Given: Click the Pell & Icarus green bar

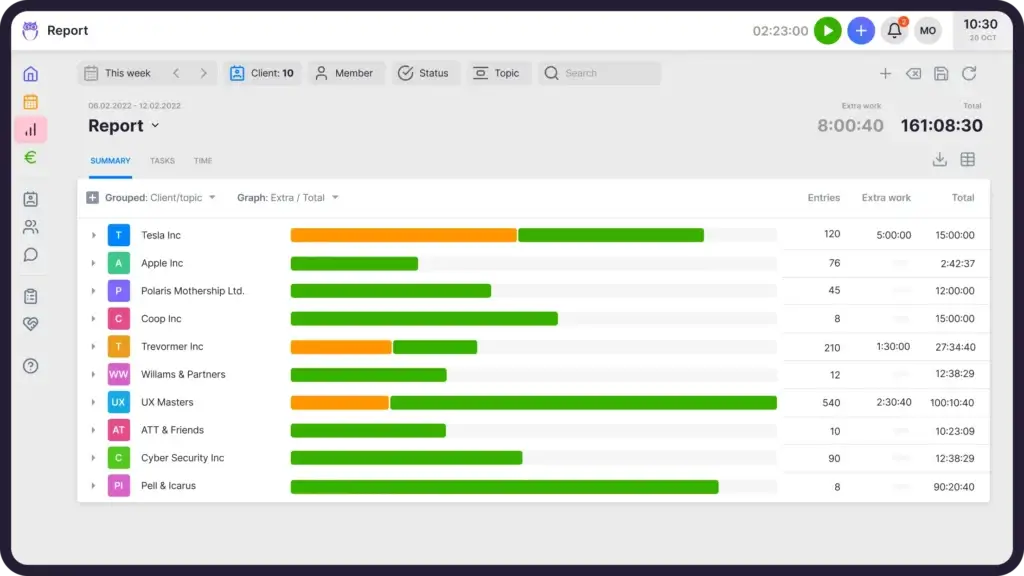Looking at the screenshot, I should [504, 487].
